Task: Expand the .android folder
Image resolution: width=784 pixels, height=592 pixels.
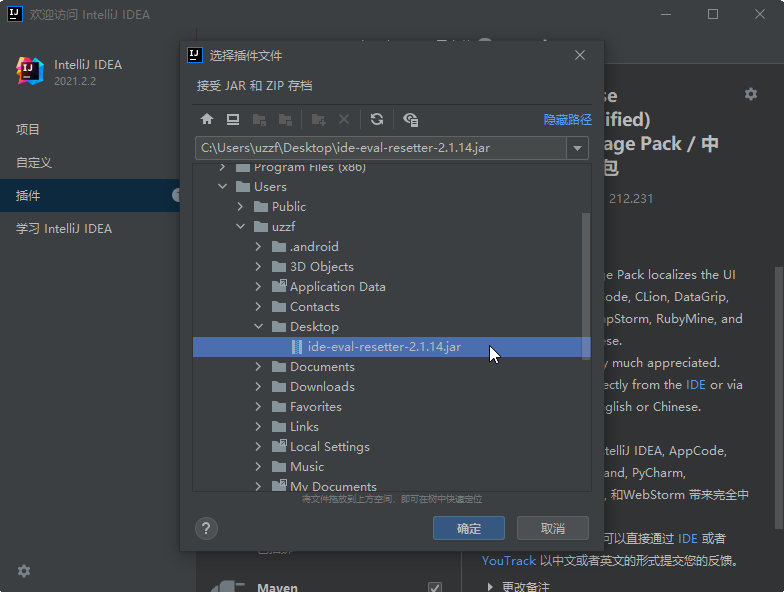Action: (x=258, y=246)
